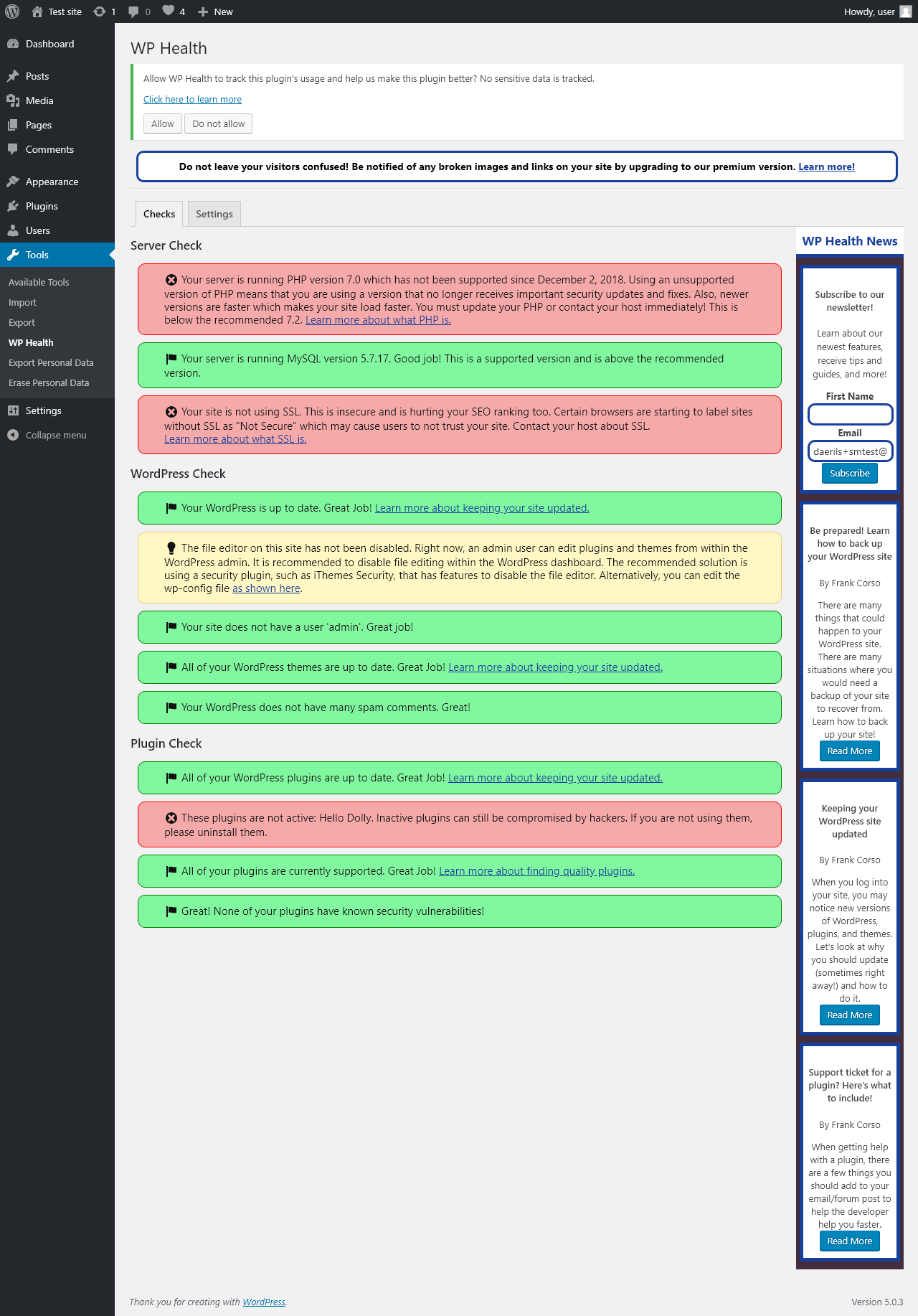Click the lightbulb icon on file editor notice
918x1316 pixels.
pos(171,548)
